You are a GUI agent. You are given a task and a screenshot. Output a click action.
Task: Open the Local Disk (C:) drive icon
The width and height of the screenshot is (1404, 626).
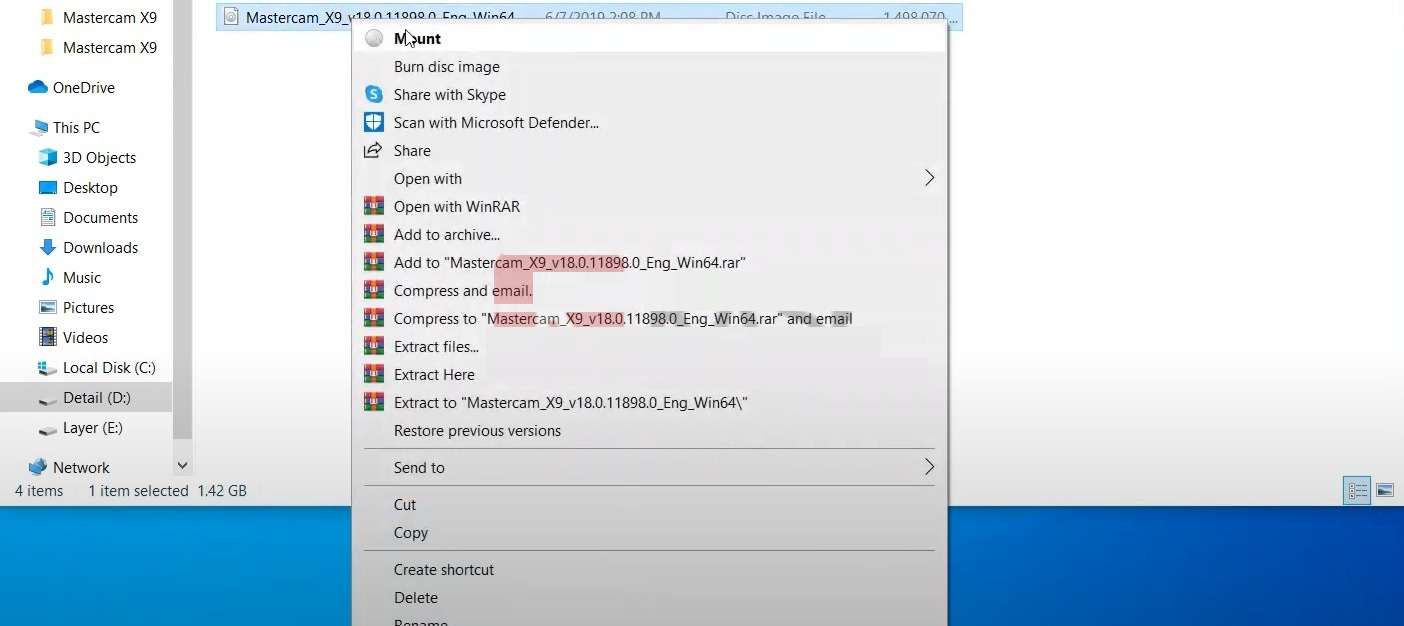tap(48, 368)
